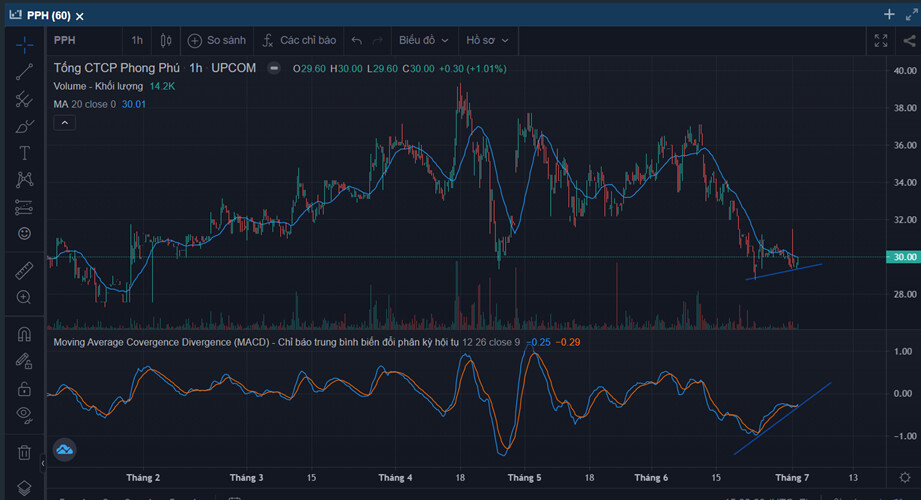Screen dimensions: 921x500
Task: Toggle magnet snap mode
Action: (24, 334)
